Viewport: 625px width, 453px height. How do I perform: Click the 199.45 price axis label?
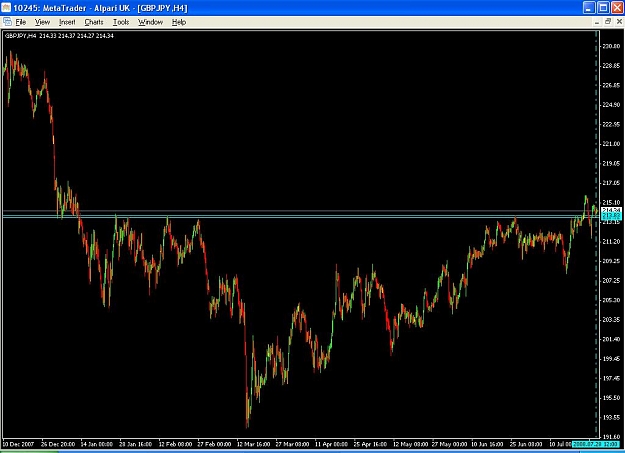coord(611,359)
